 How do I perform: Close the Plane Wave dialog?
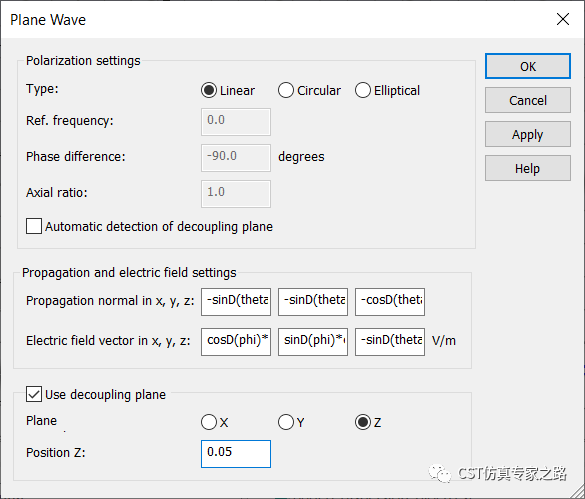(563, 19)
